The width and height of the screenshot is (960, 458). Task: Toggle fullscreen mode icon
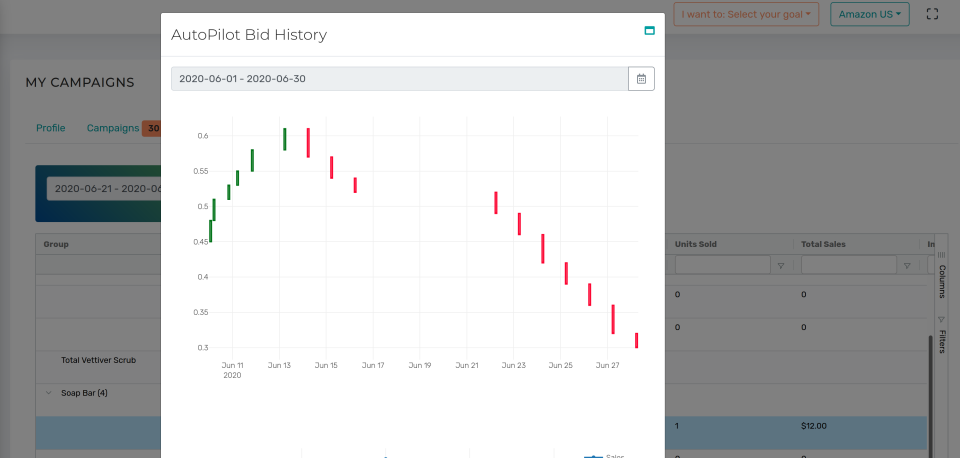(932, 14)
